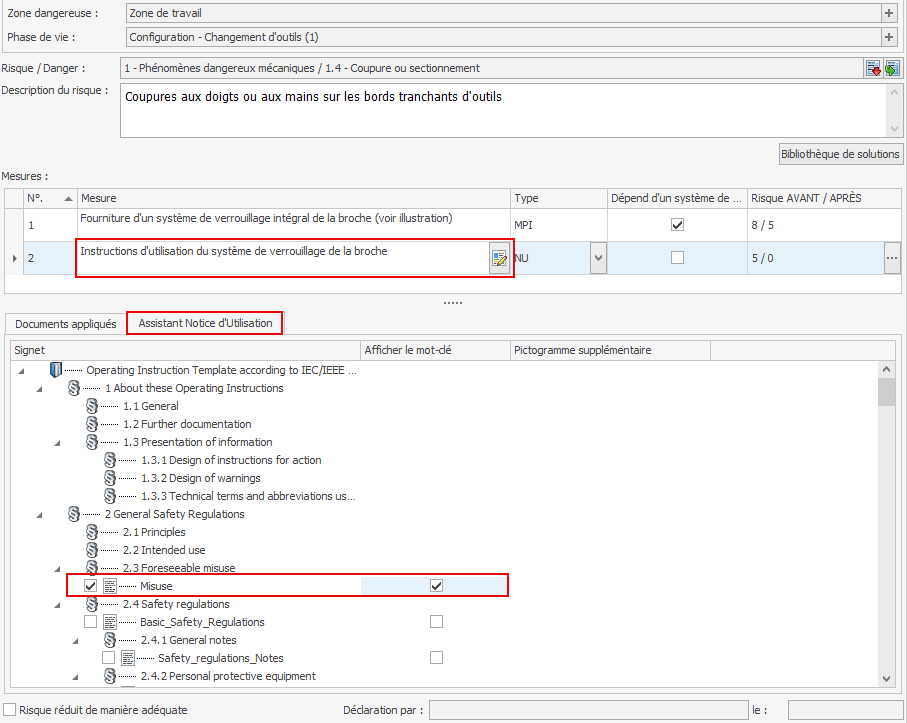Click the tree's vertical scrollbar down arrow

pyautogui.click(x=886, y=679)
